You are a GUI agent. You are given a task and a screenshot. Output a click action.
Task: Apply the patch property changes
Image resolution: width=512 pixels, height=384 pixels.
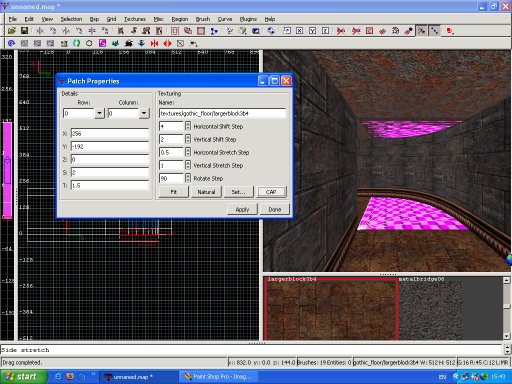click(x=242, y=209)
